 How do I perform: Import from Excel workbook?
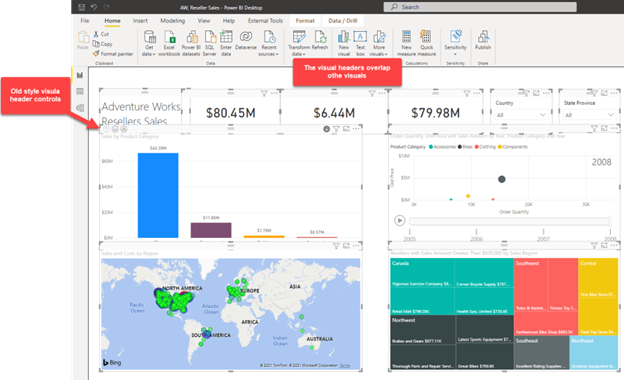(169, 43)
